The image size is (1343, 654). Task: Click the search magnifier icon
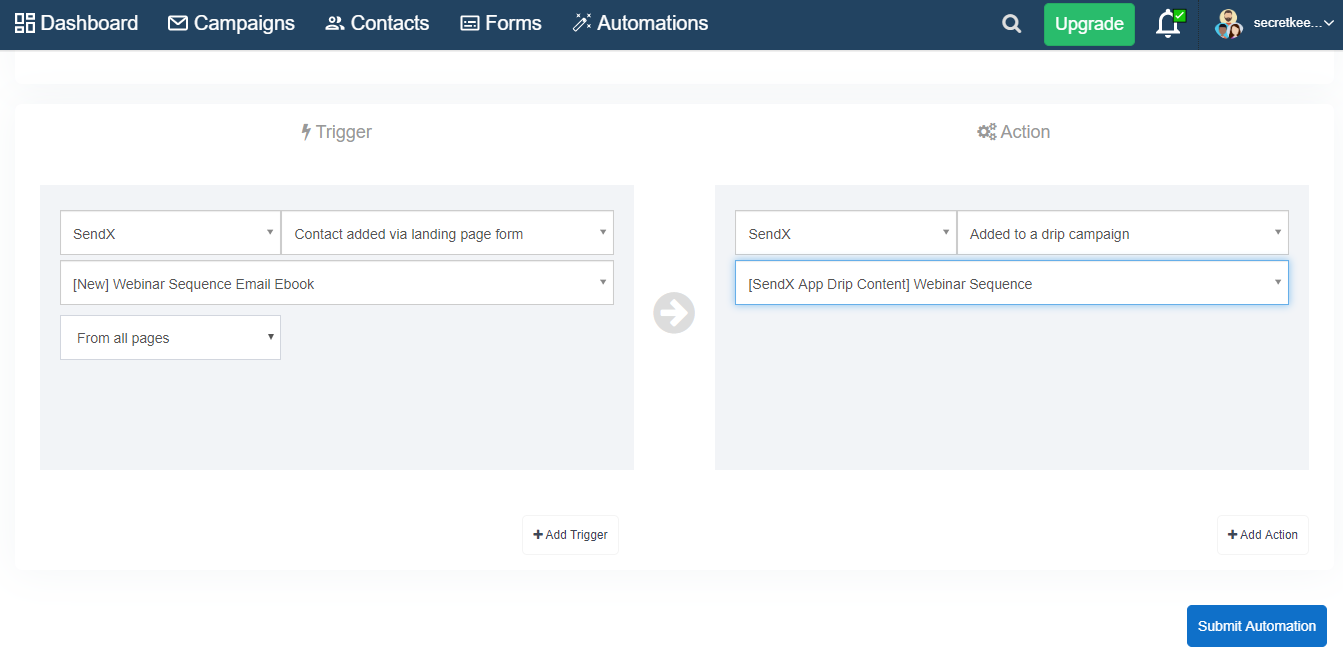[x=1012, y=24]
